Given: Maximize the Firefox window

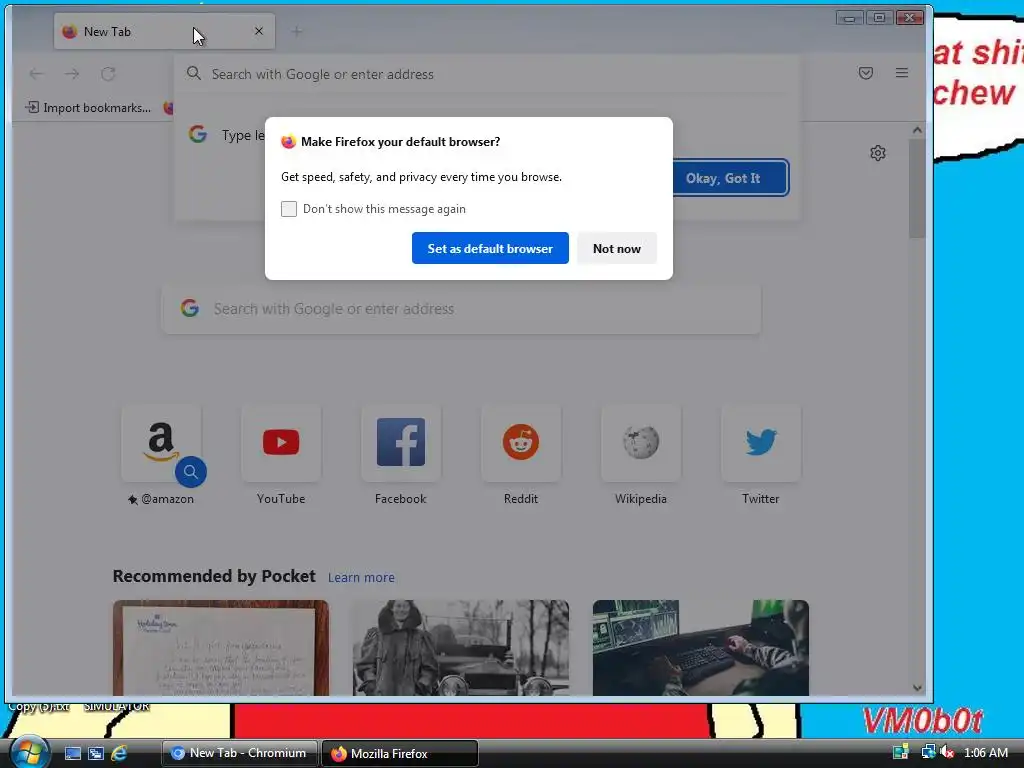Looking at the screenshot, I should [x=879, y=18].
